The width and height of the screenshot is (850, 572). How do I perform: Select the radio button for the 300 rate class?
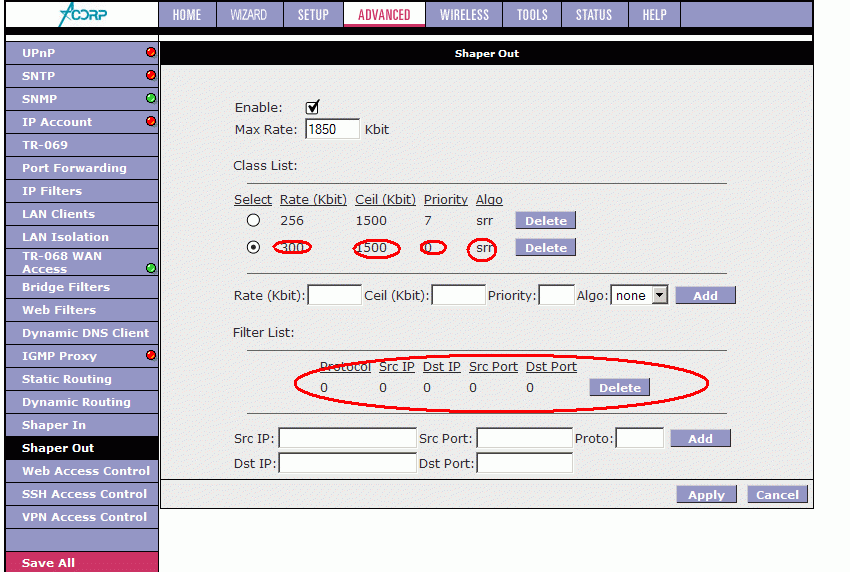coord(253,247)
